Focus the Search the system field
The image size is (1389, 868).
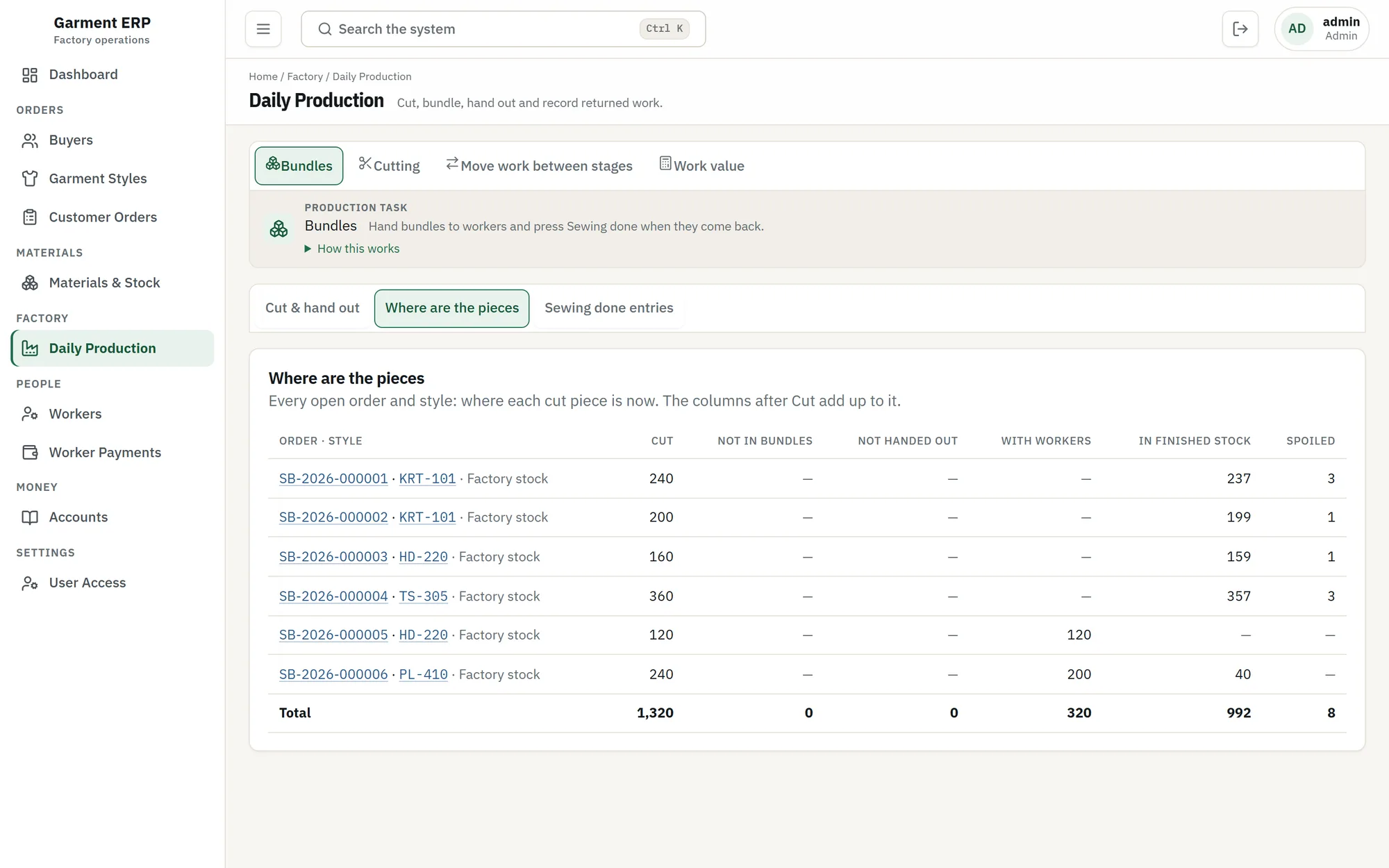point(504,29)
